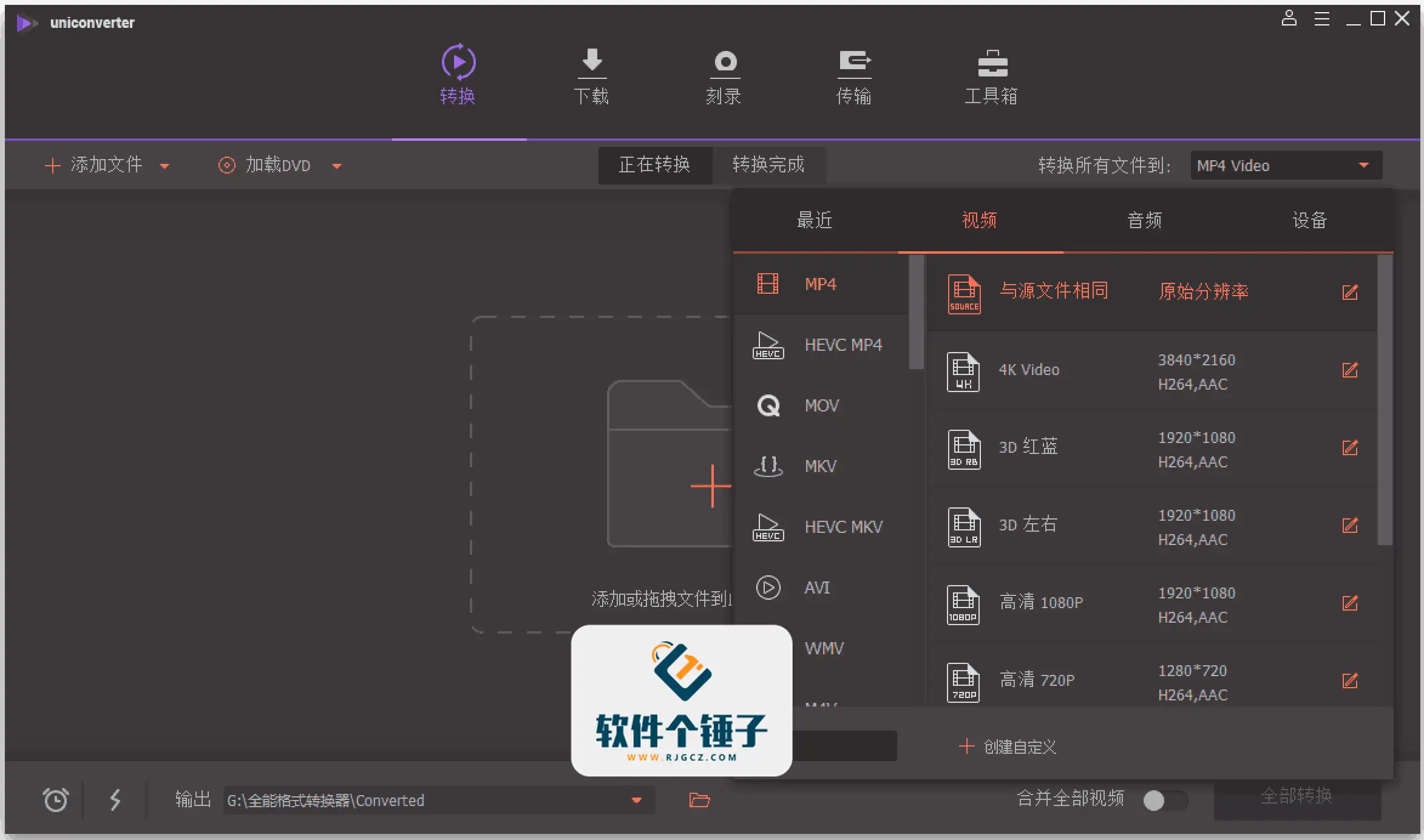Open the 传输 (Transfer) section
Screen dimensions: 1424x840
(855, 76)
